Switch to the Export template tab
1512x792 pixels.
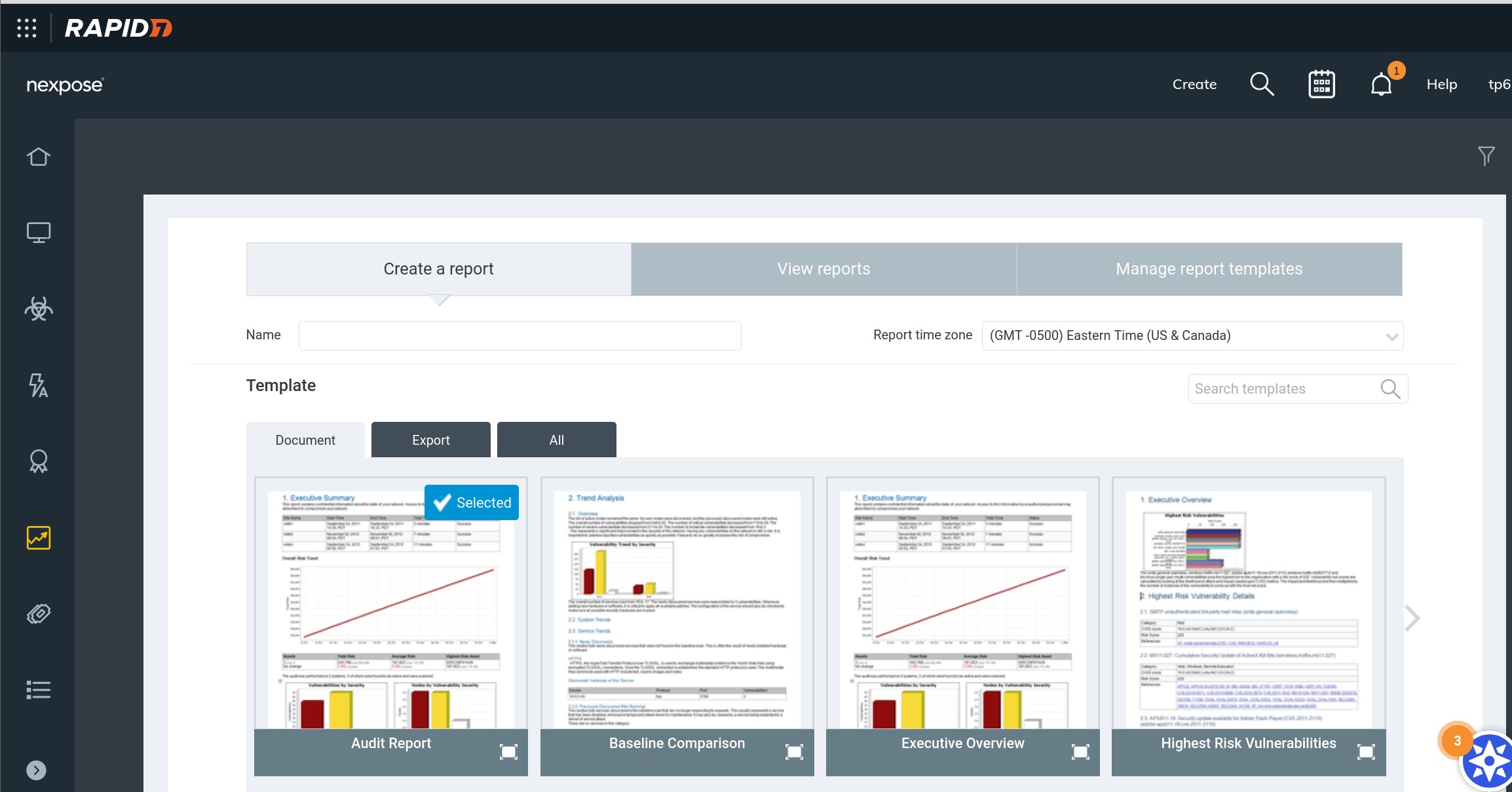click(x=430, y=440)
